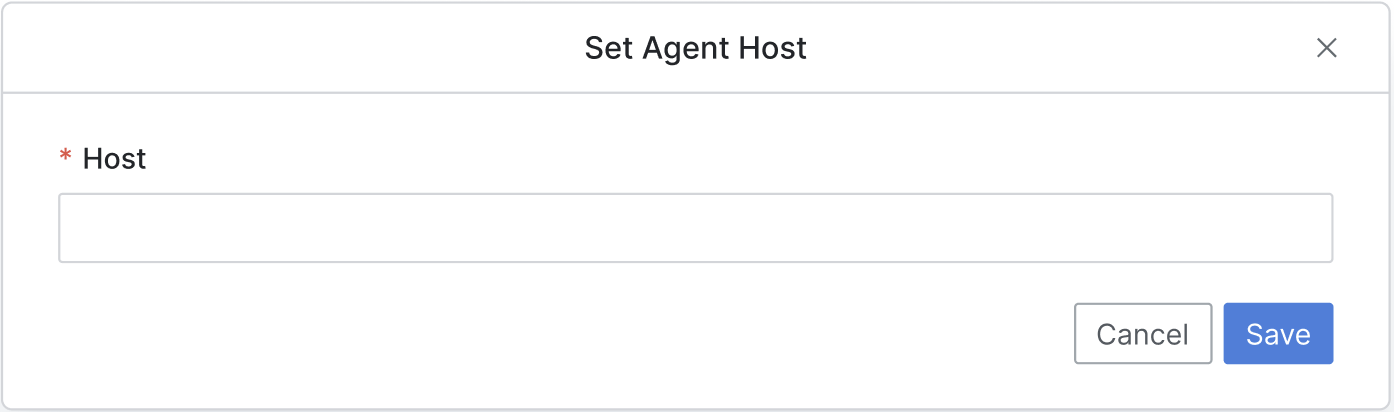Save the agent host setting
Screen dimensions: 1394x412
(x=1277, y=334)
